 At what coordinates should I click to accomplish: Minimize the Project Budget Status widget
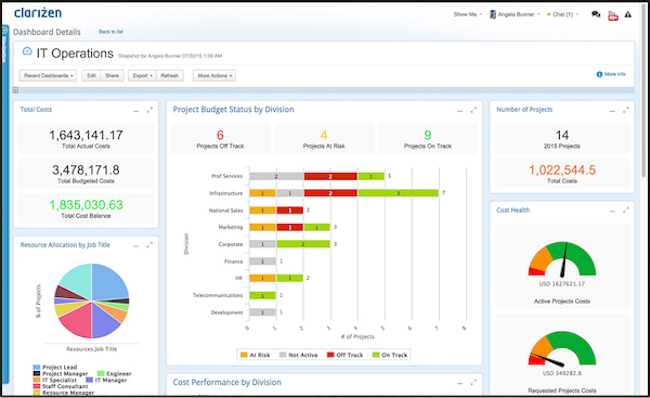pyautogui.click(x=460, y=111)
